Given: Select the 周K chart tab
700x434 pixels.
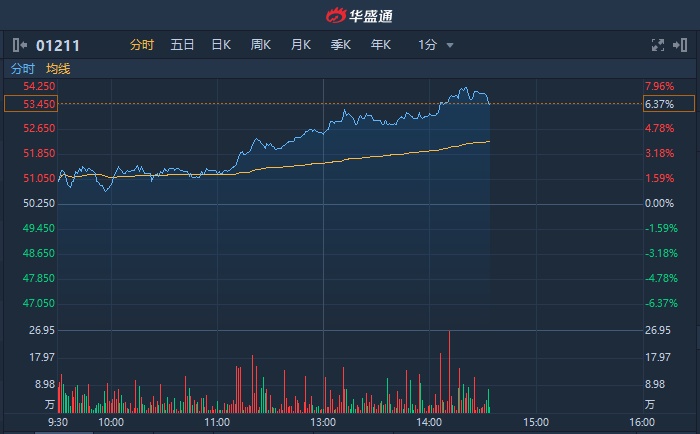Looking at the screenshot, I should (x=261, y=45).
